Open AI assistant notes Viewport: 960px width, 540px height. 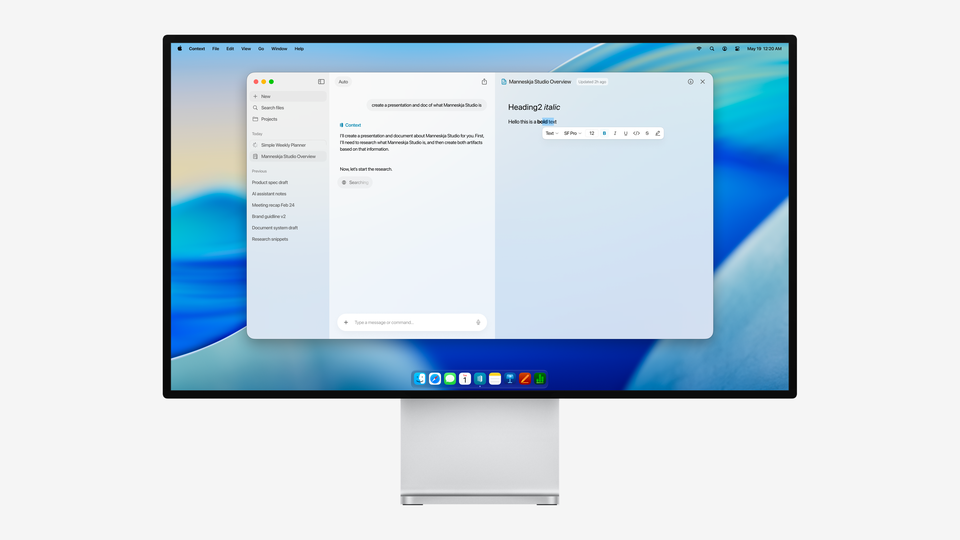coord(269,193)
